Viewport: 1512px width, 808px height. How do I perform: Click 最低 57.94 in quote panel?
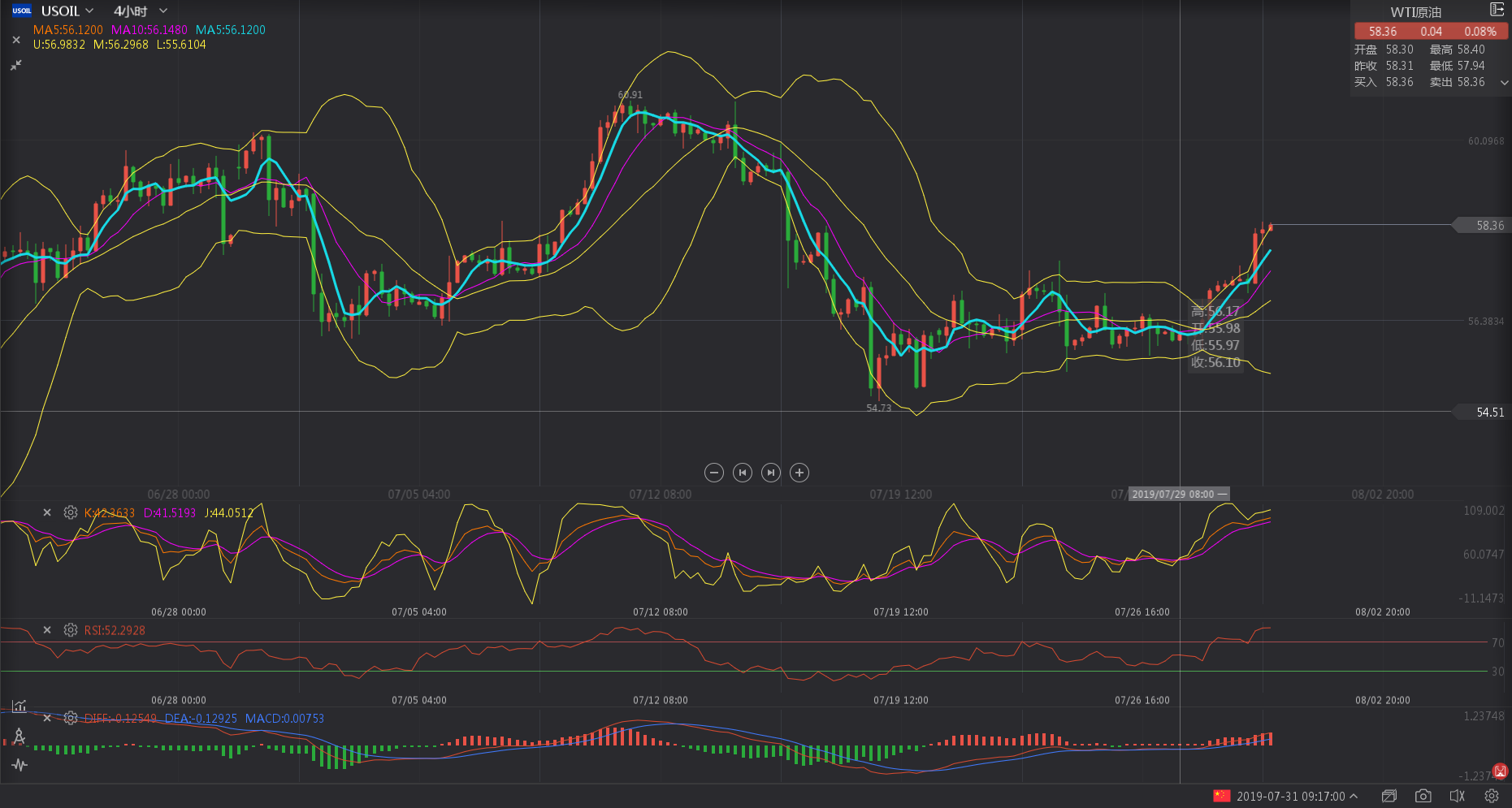coord(1458,66)
